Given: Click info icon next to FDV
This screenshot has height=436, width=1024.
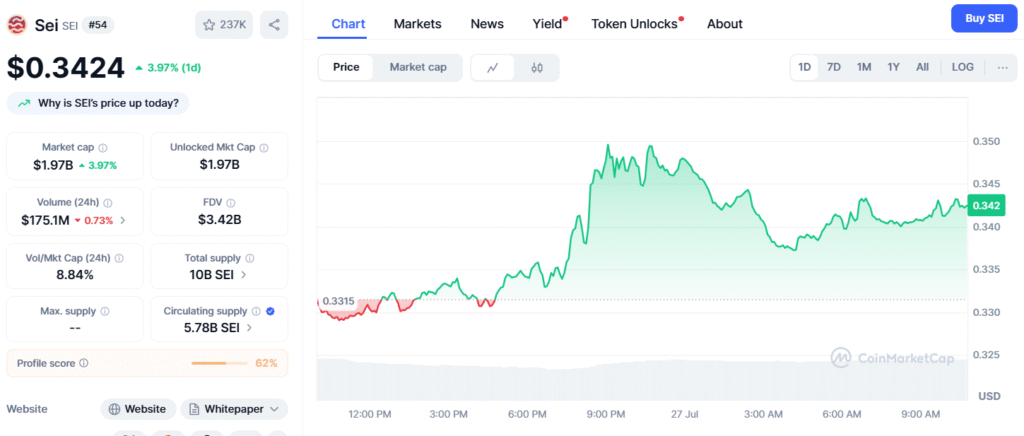Looking at the screenshot, I should coord(231,203).
